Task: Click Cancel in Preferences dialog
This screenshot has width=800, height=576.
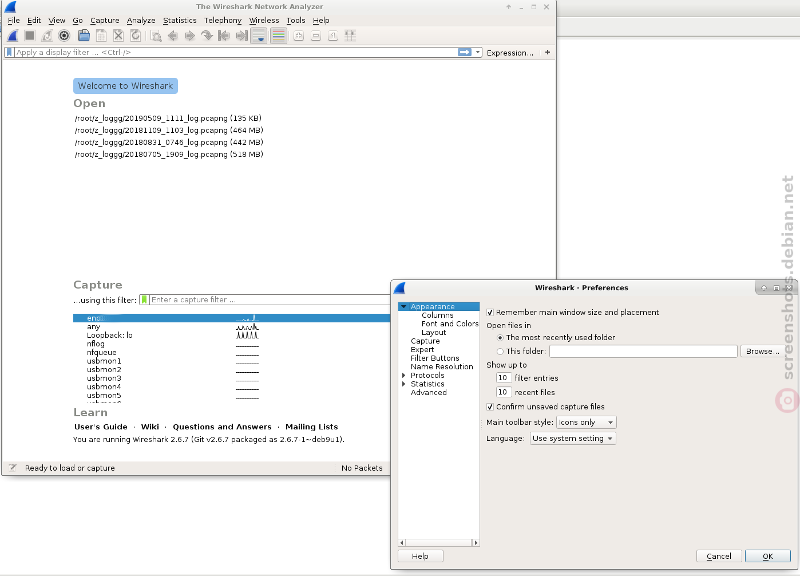Action: 718,556
